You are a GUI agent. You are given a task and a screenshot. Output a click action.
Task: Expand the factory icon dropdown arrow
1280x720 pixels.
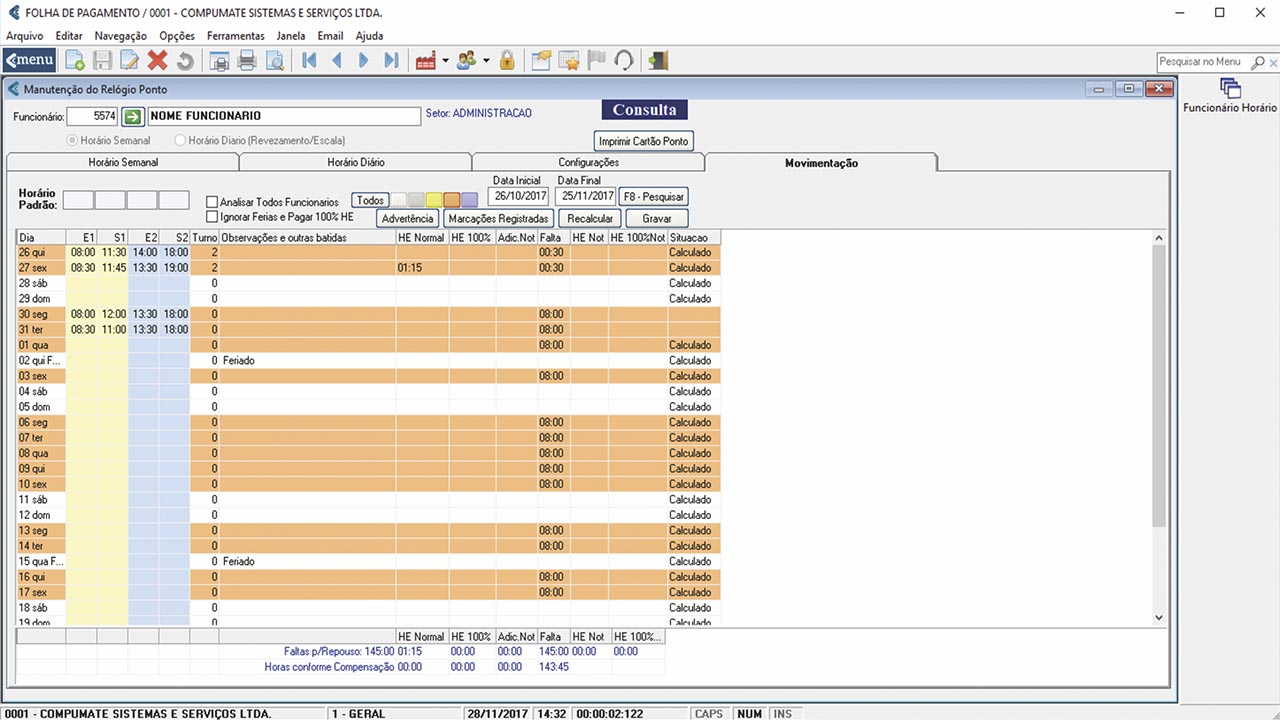pyautogui.click(x=445, y=61)
